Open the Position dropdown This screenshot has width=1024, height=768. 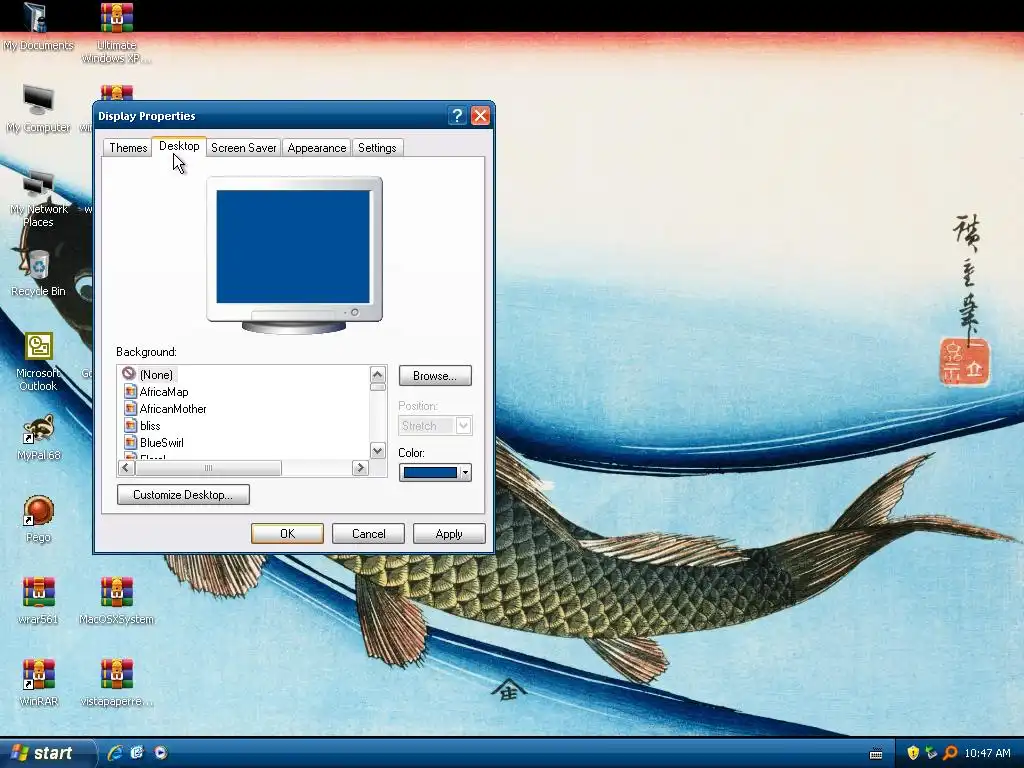click(x=435, y=426)
